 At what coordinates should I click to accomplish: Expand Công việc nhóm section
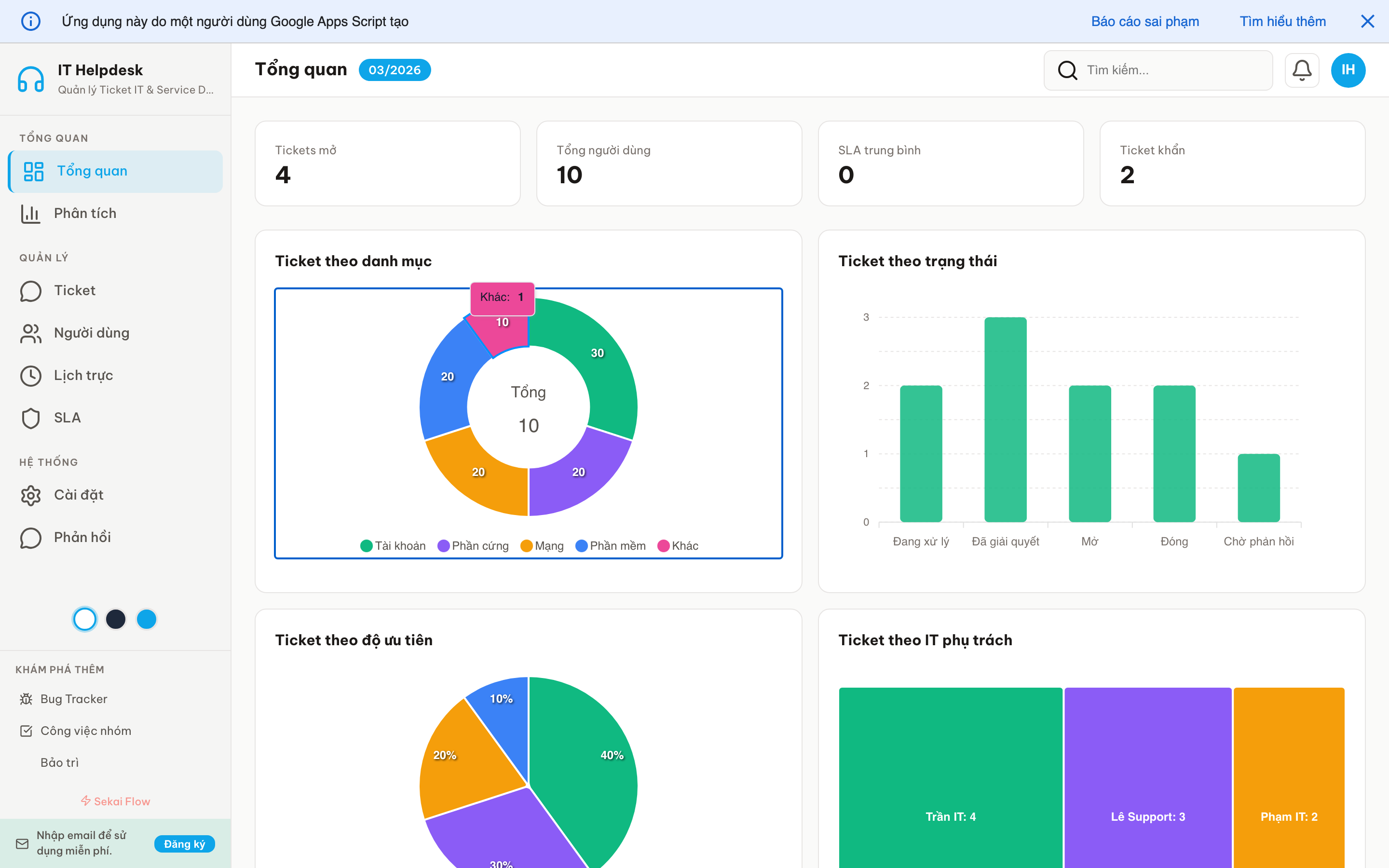tap(85, 730)
